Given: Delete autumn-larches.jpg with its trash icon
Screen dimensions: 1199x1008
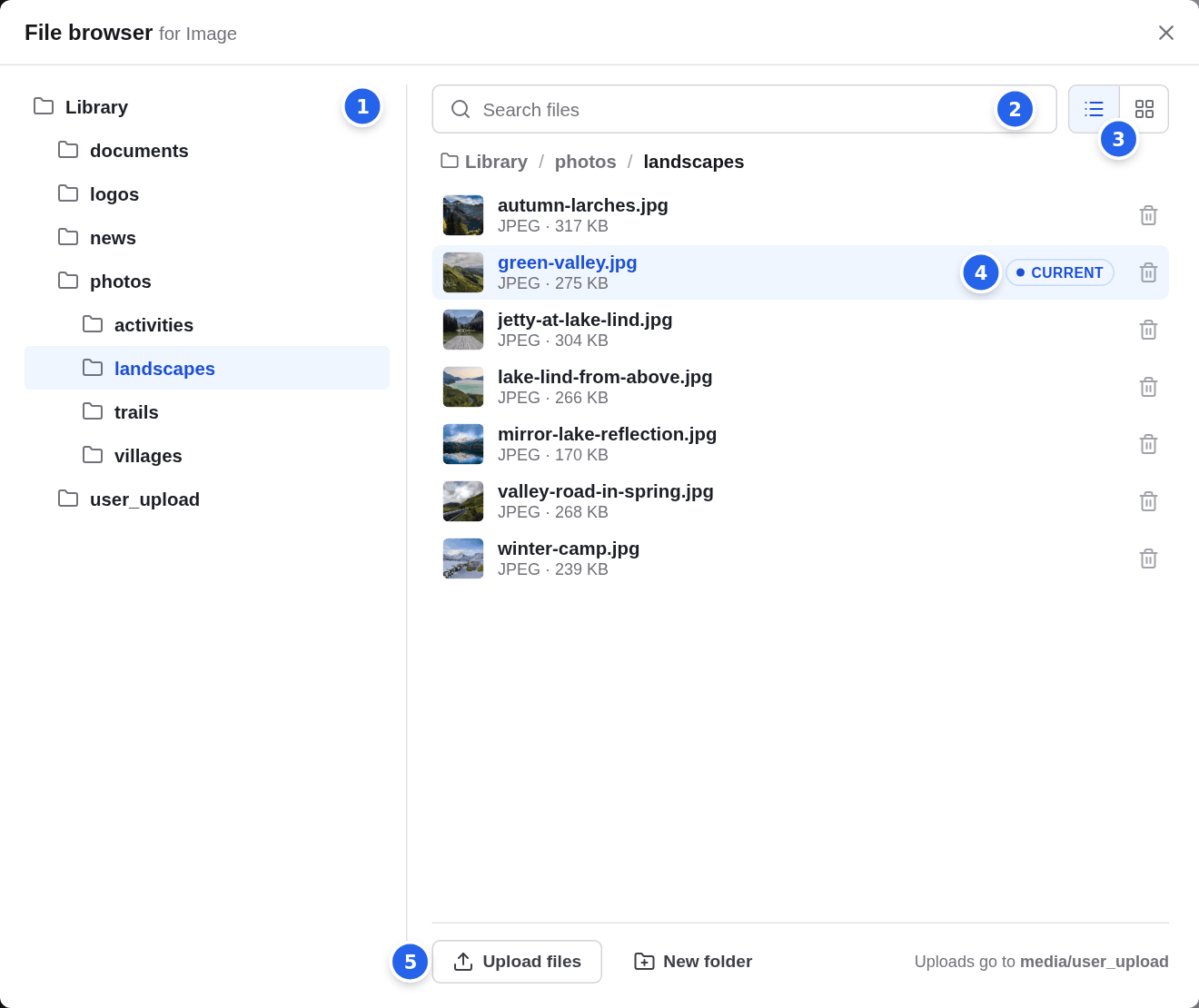Looking at the screenshot, I should point(1148,215).
